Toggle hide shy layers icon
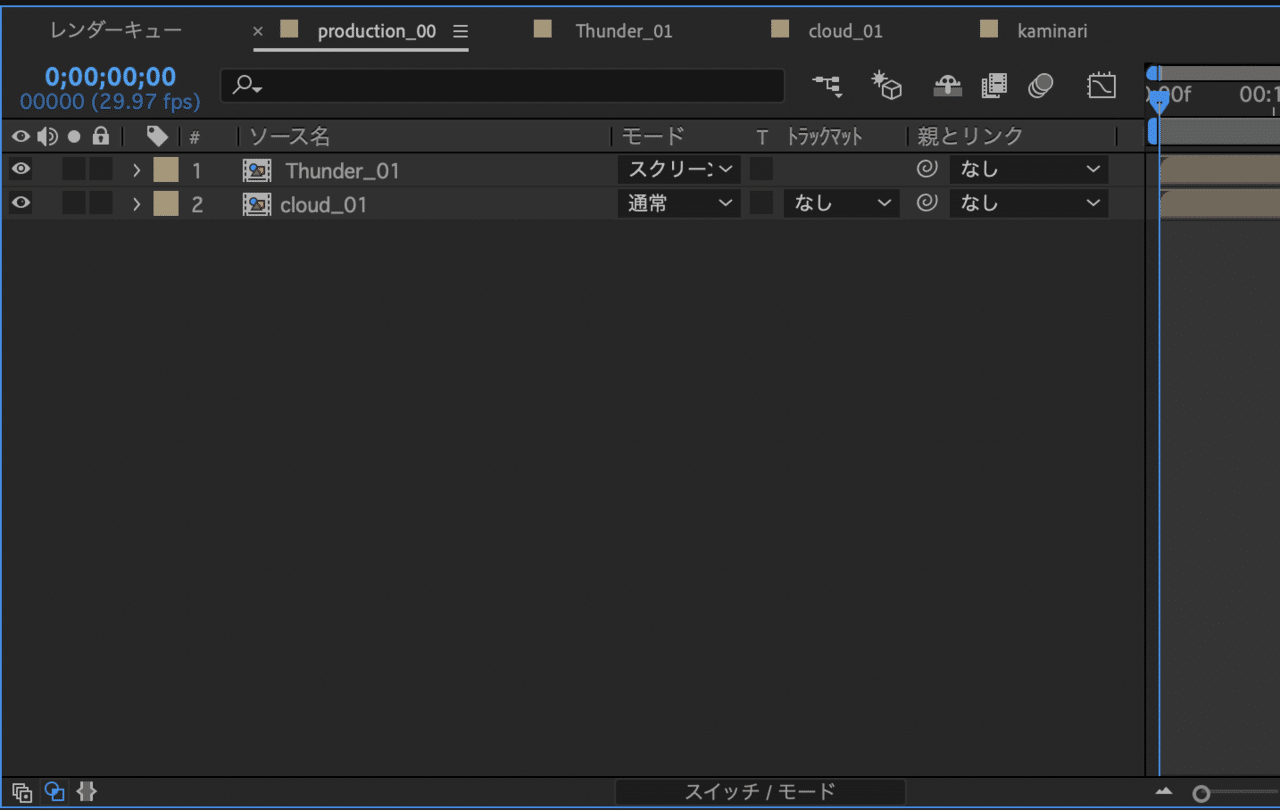 pyautogui.click(x=947, y=86)
